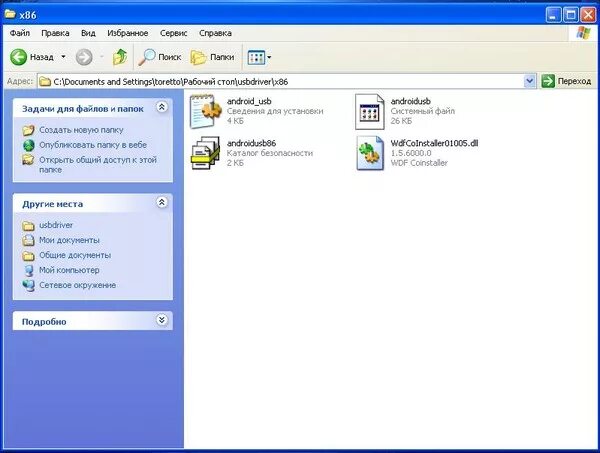Collapse the Задачи для файлов и папок panel
600x453 pixels.
pos(162,107)
